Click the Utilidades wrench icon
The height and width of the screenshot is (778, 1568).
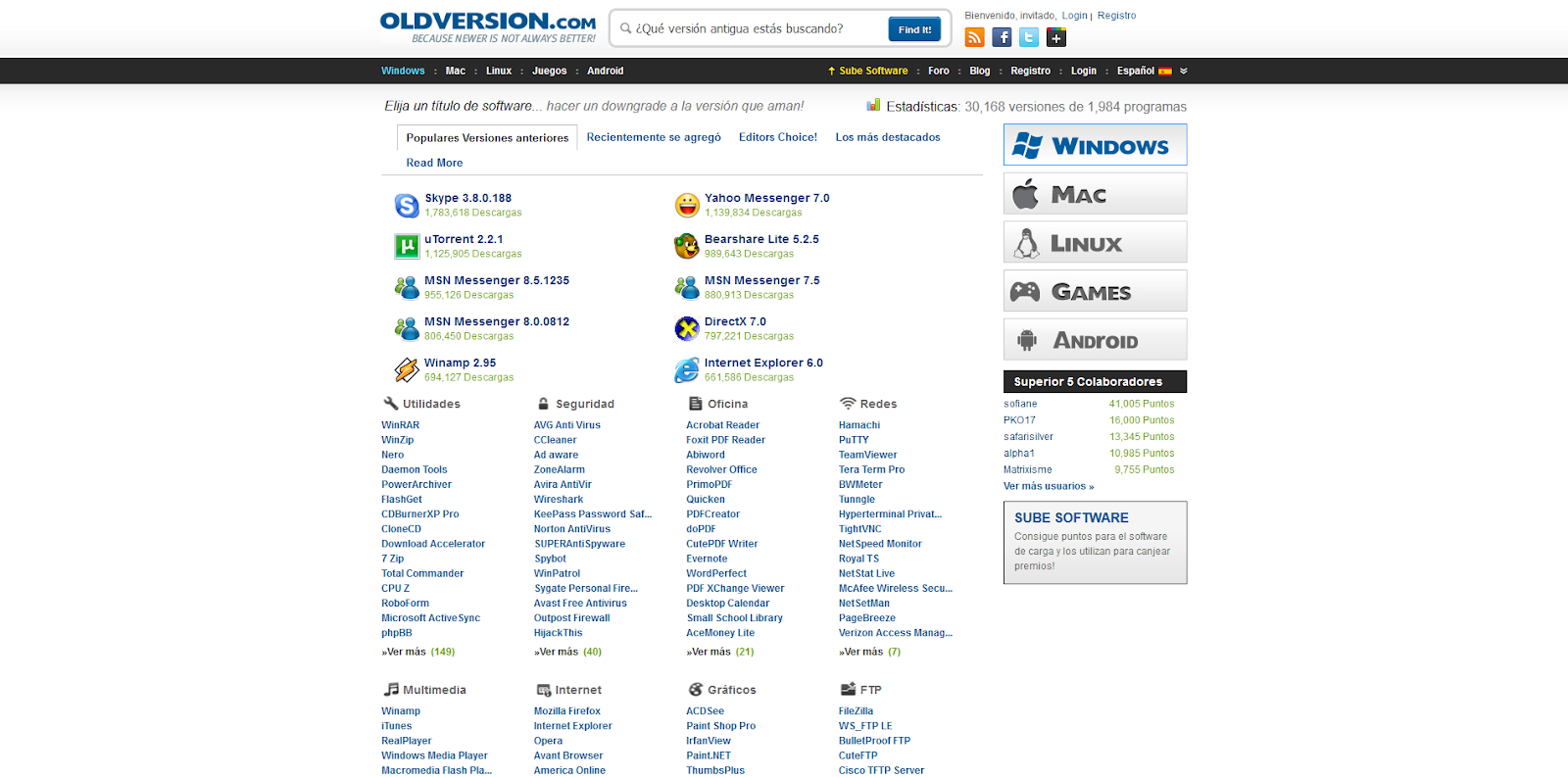(x=390, y=404)
